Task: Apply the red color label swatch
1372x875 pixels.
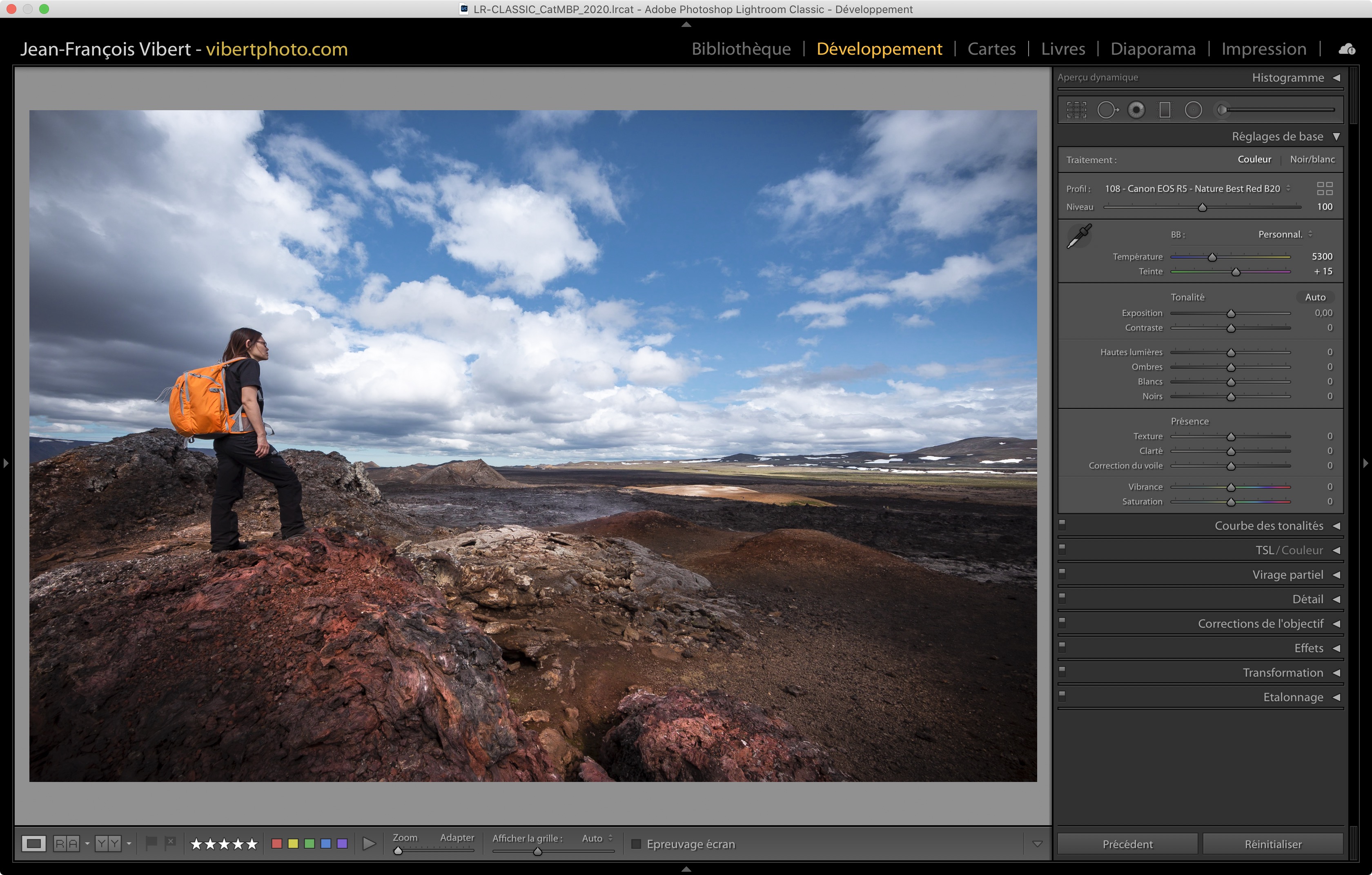Action: [277, 844]
